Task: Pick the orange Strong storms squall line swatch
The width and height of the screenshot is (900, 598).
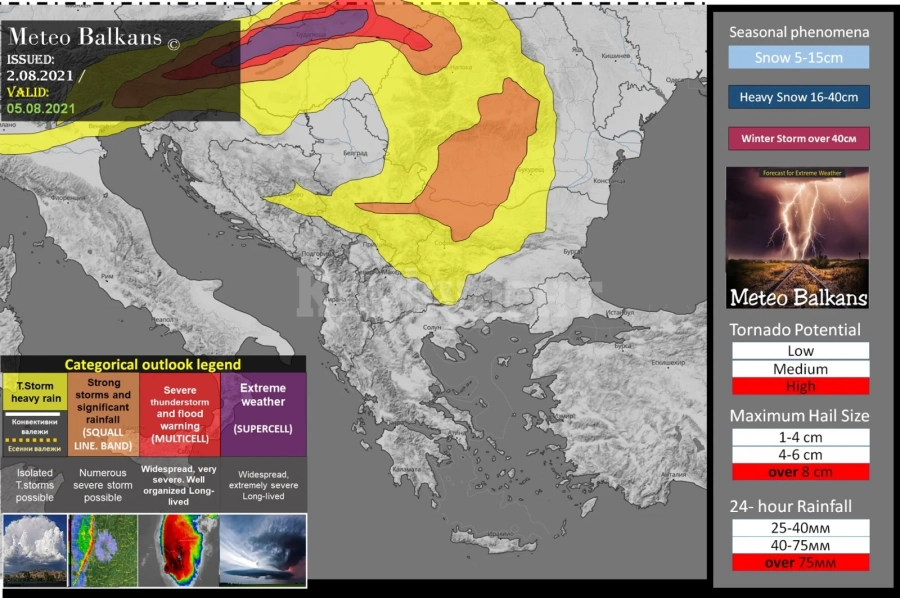Action: (103, 414)
